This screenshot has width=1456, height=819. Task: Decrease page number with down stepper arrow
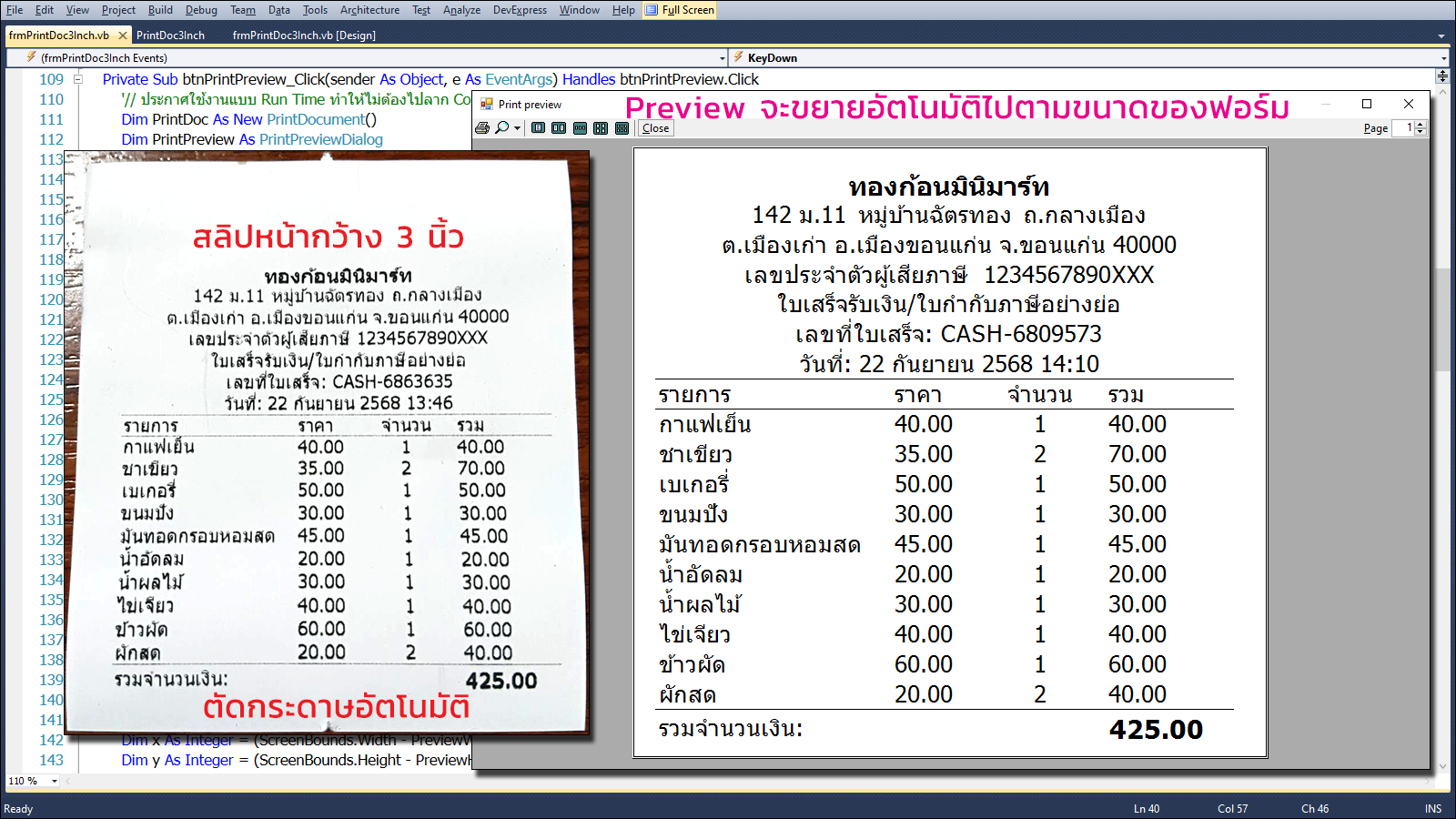click(x=1421, y=133)
